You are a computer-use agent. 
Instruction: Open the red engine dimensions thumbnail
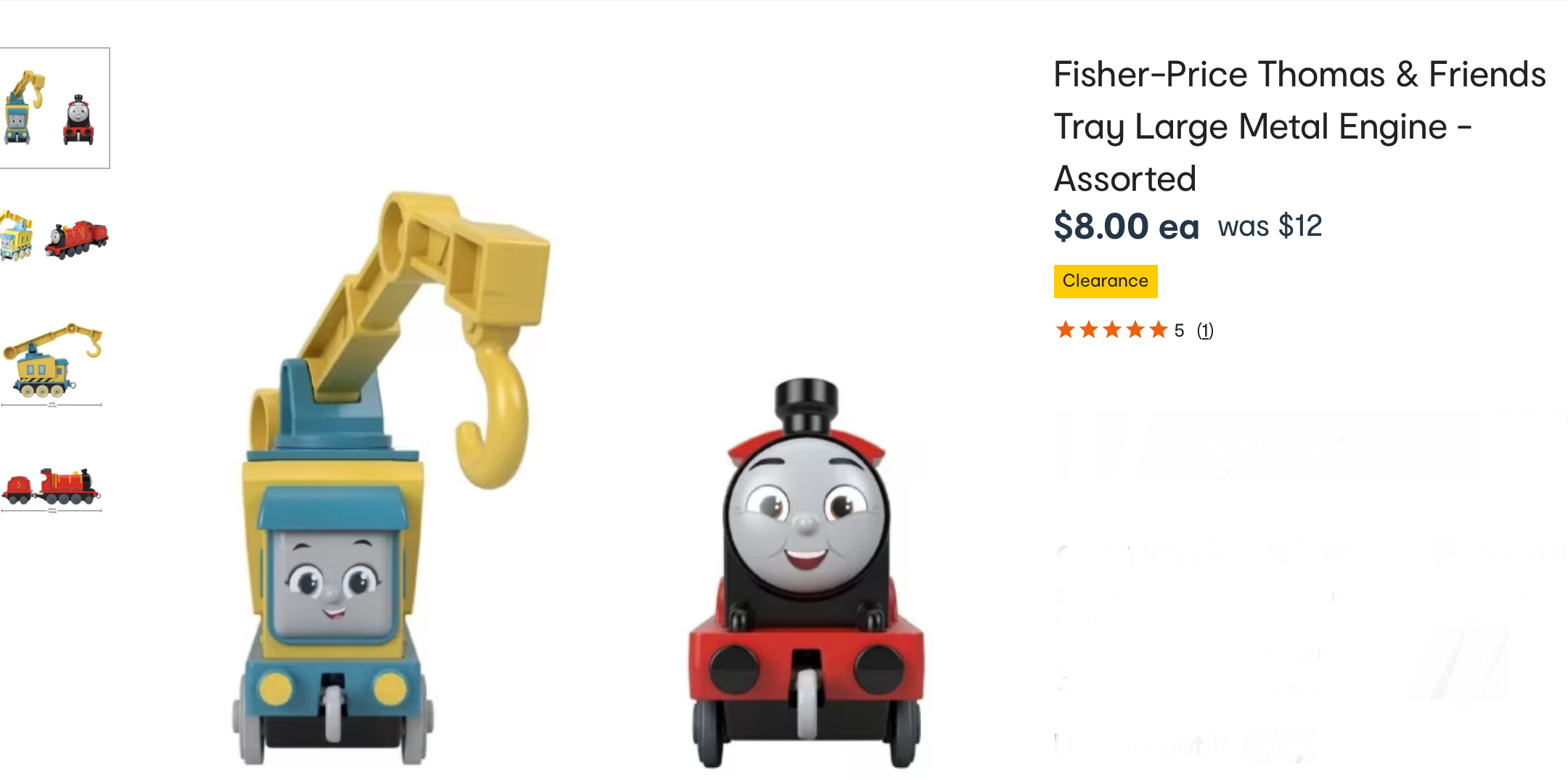(52, 490)
